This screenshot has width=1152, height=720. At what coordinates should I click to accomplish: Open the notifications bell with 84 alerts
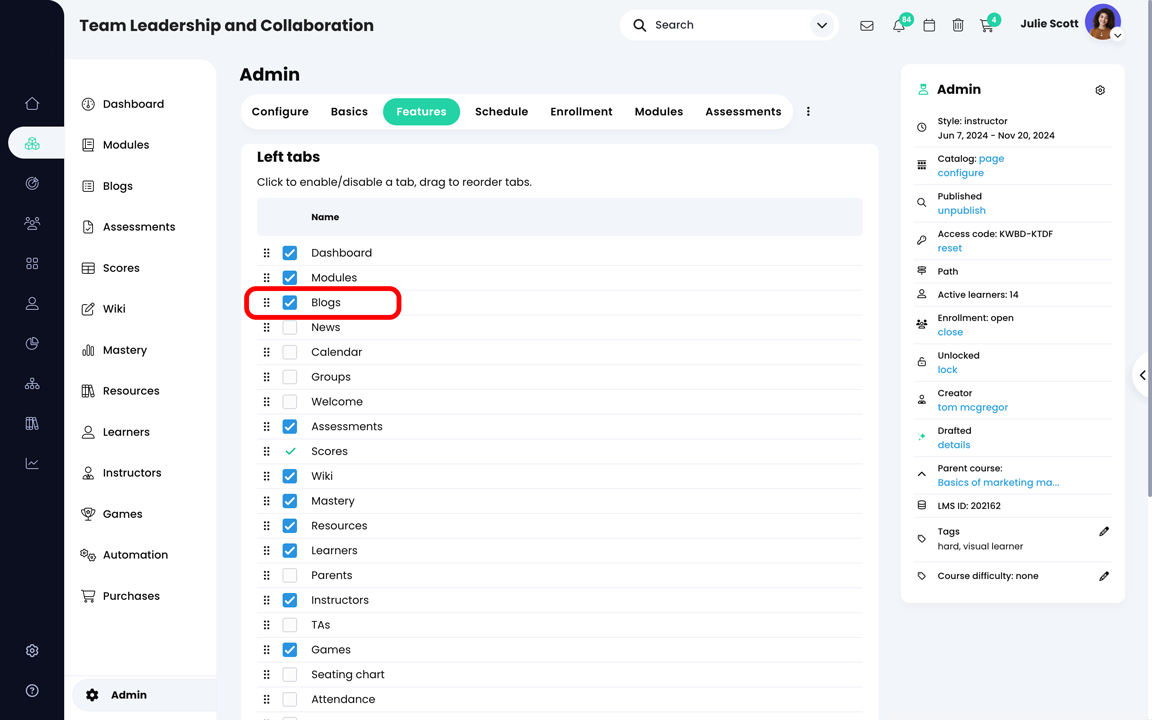tap(898, 25)
